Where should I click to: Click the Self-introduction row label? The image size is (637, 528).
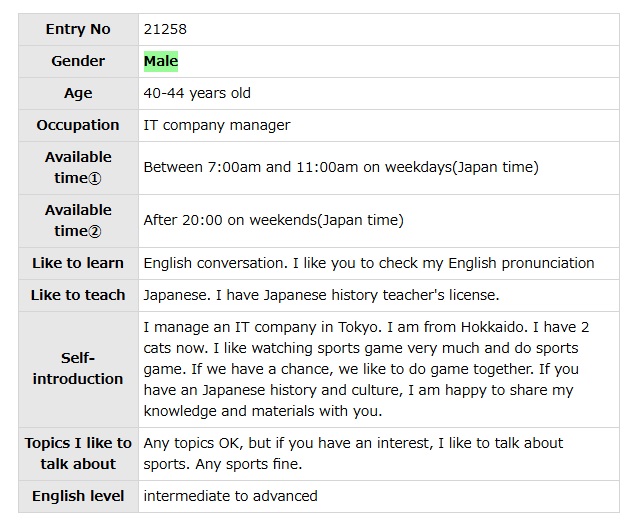(x=78, y=368)
